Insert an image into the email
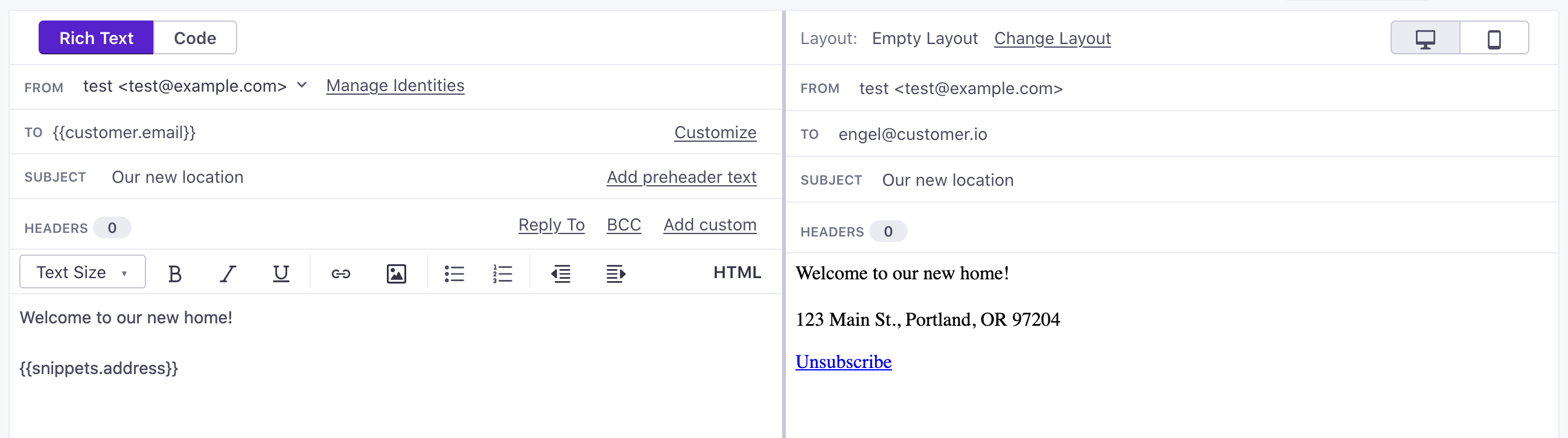Screen dimensions: 1568x438 coord(397,274)
